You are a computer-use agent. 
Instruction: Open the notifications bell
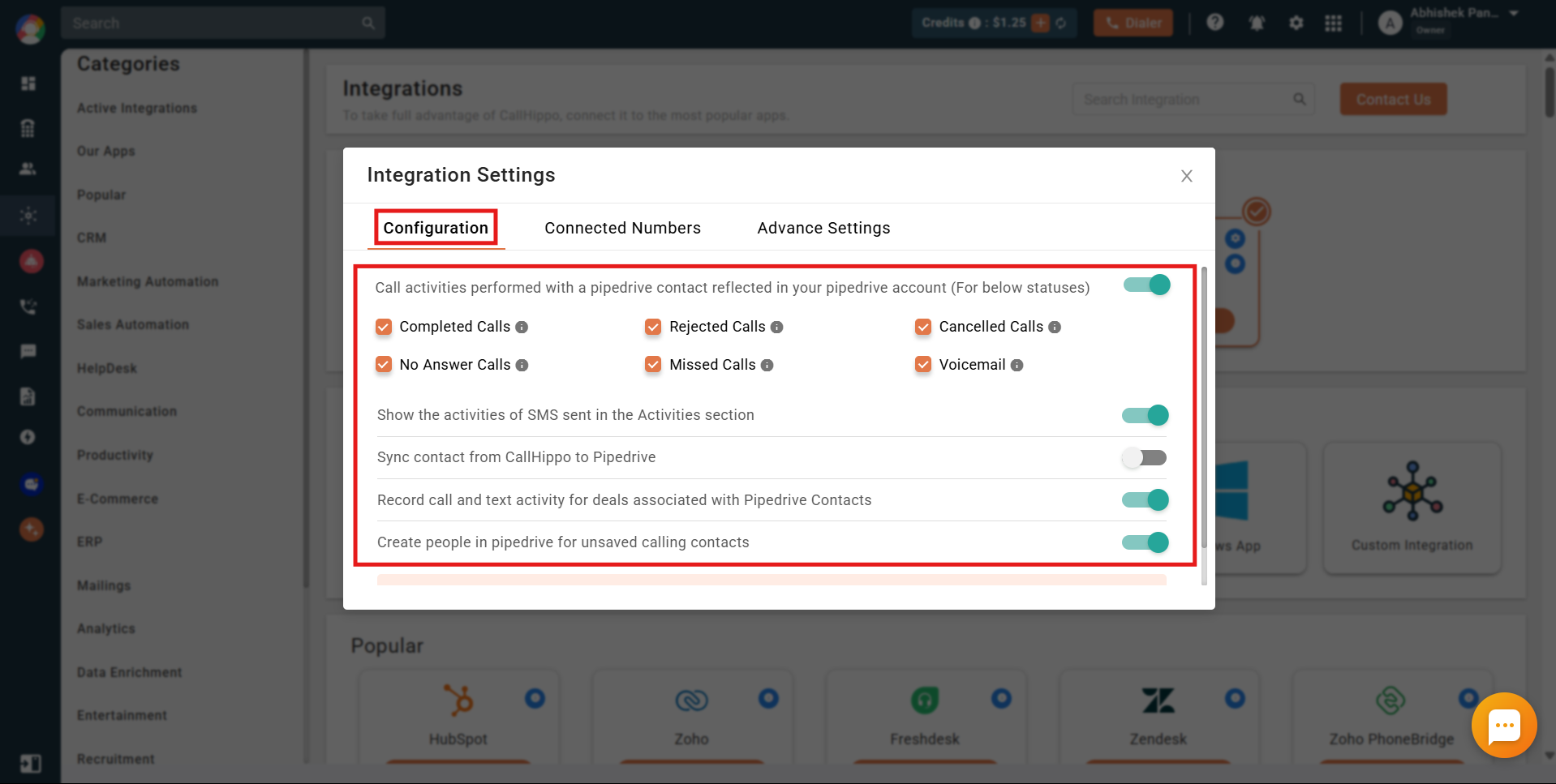(1257, 23)
